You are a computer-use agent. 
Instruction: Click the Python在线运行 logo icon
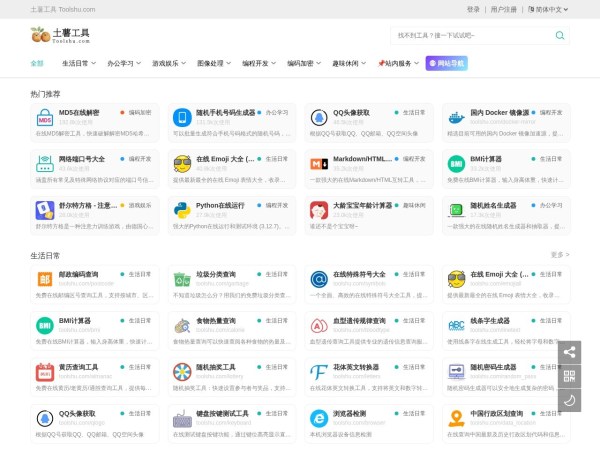[x=182, y=209]
